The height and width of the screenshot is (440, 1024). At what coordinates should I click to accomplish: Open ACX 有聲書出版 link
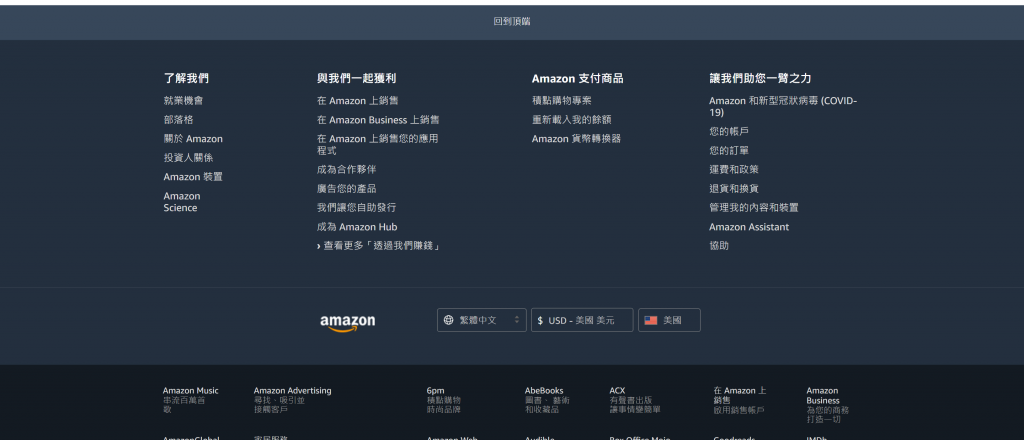coord(635,400)
